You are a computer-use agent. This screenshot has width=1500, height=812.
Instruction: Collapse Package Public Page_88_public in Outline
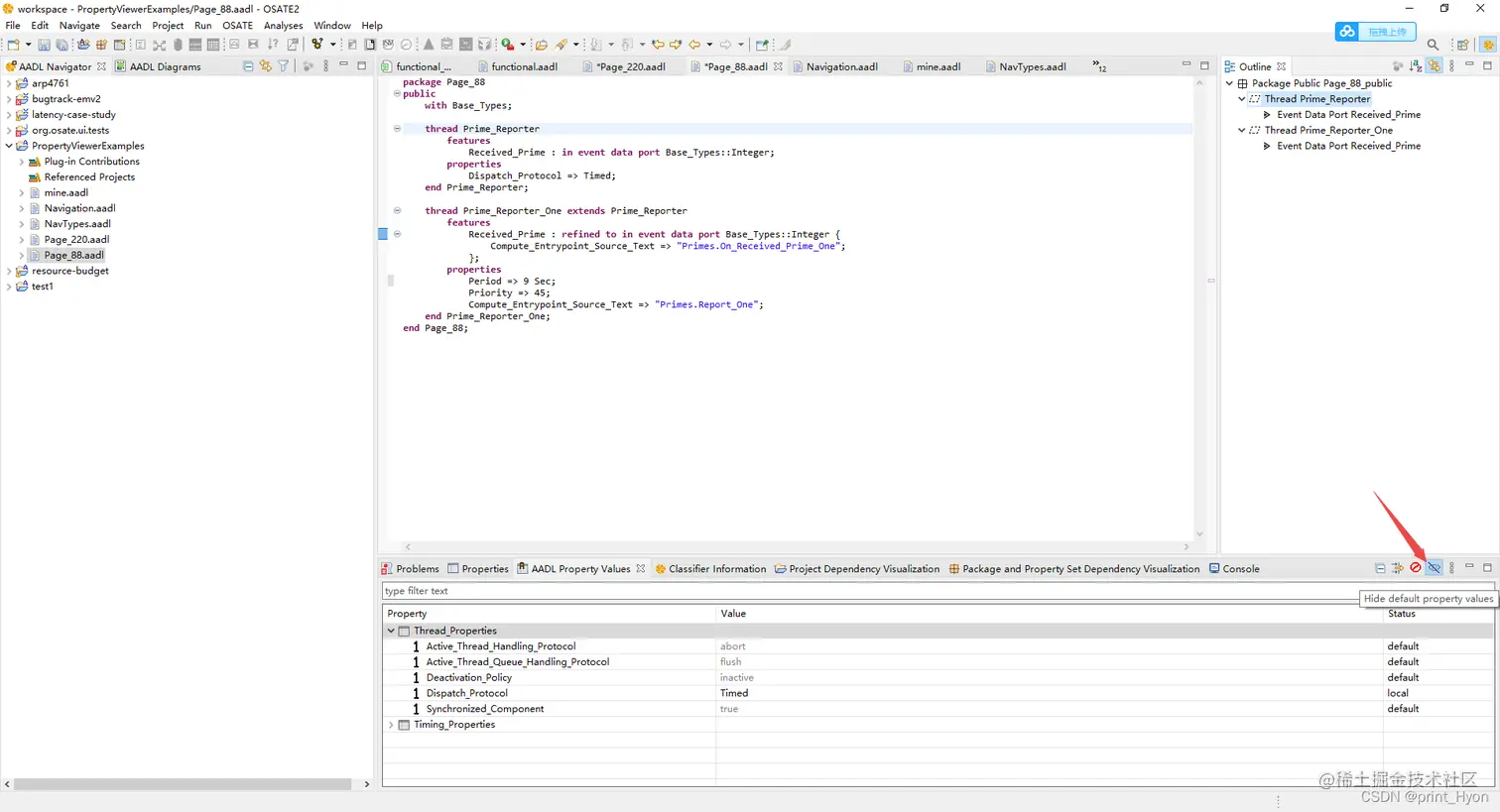point(1229,83)
